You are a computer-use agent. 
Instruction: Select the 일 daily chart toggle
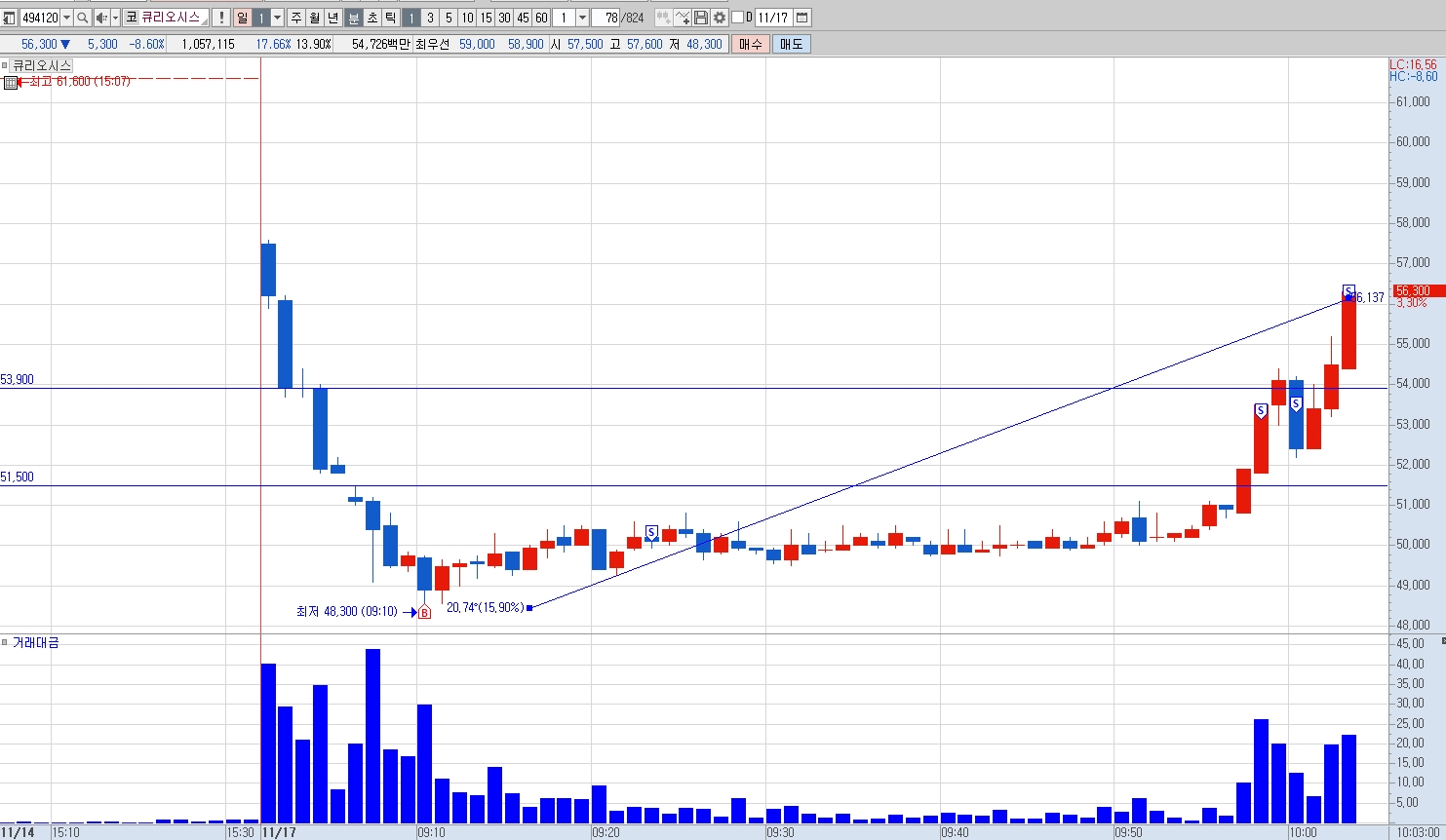[x=242, y=18]
